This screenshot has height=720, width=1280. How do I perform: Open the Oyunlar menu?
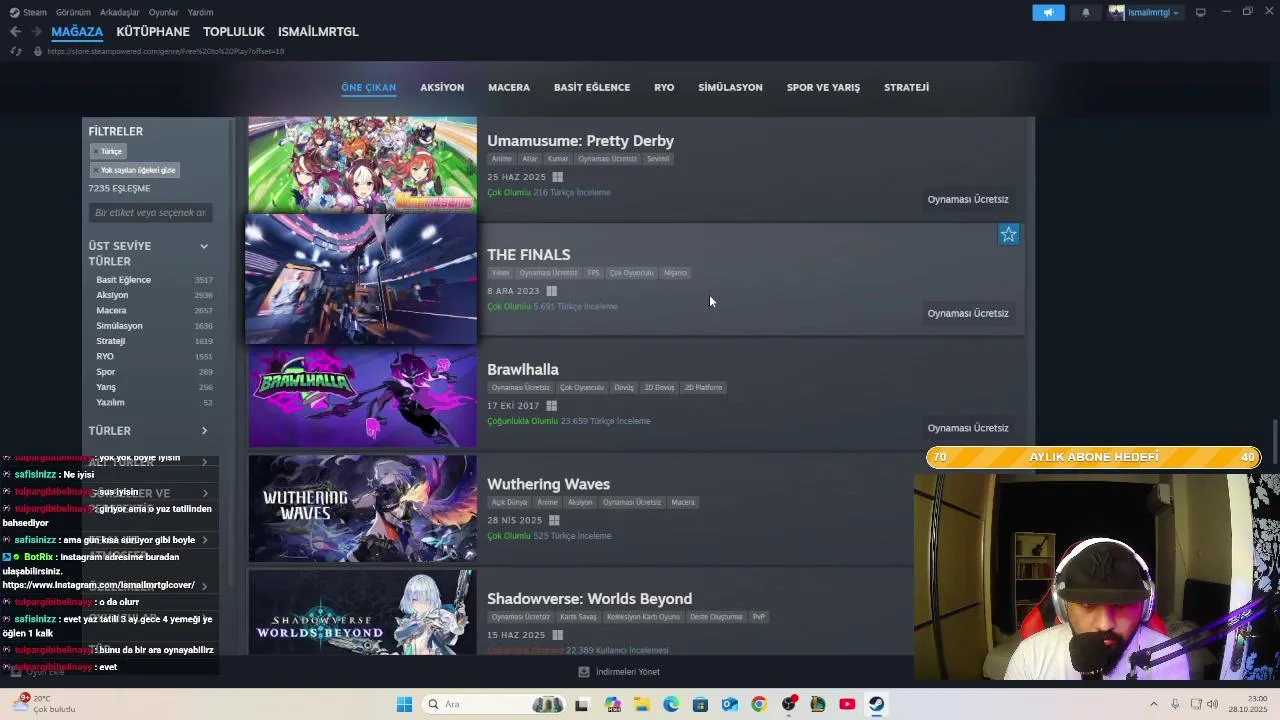coord(164,12)
